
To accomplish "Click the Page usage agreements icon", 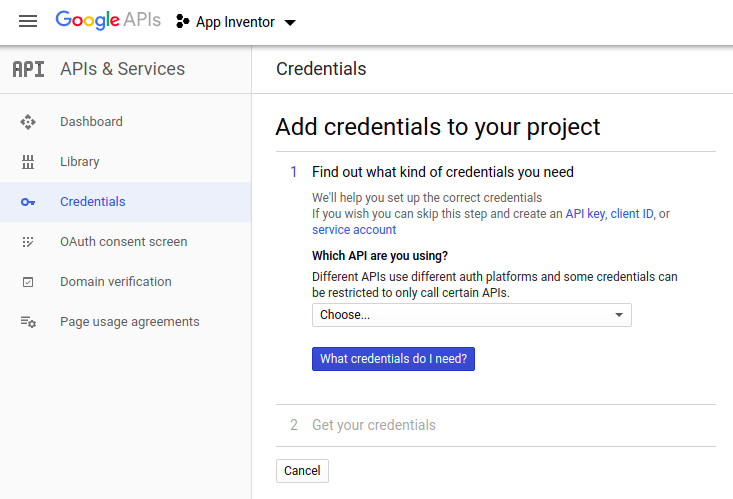I will [28, 322].
